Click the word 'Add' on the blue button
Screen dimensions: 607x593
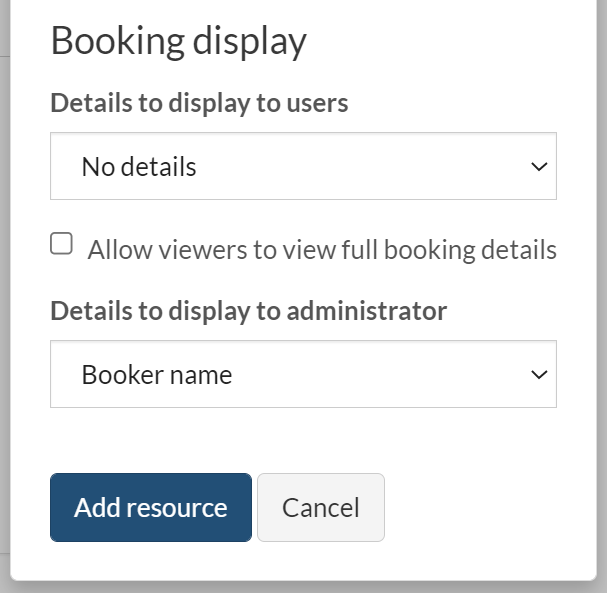(96, 508)
